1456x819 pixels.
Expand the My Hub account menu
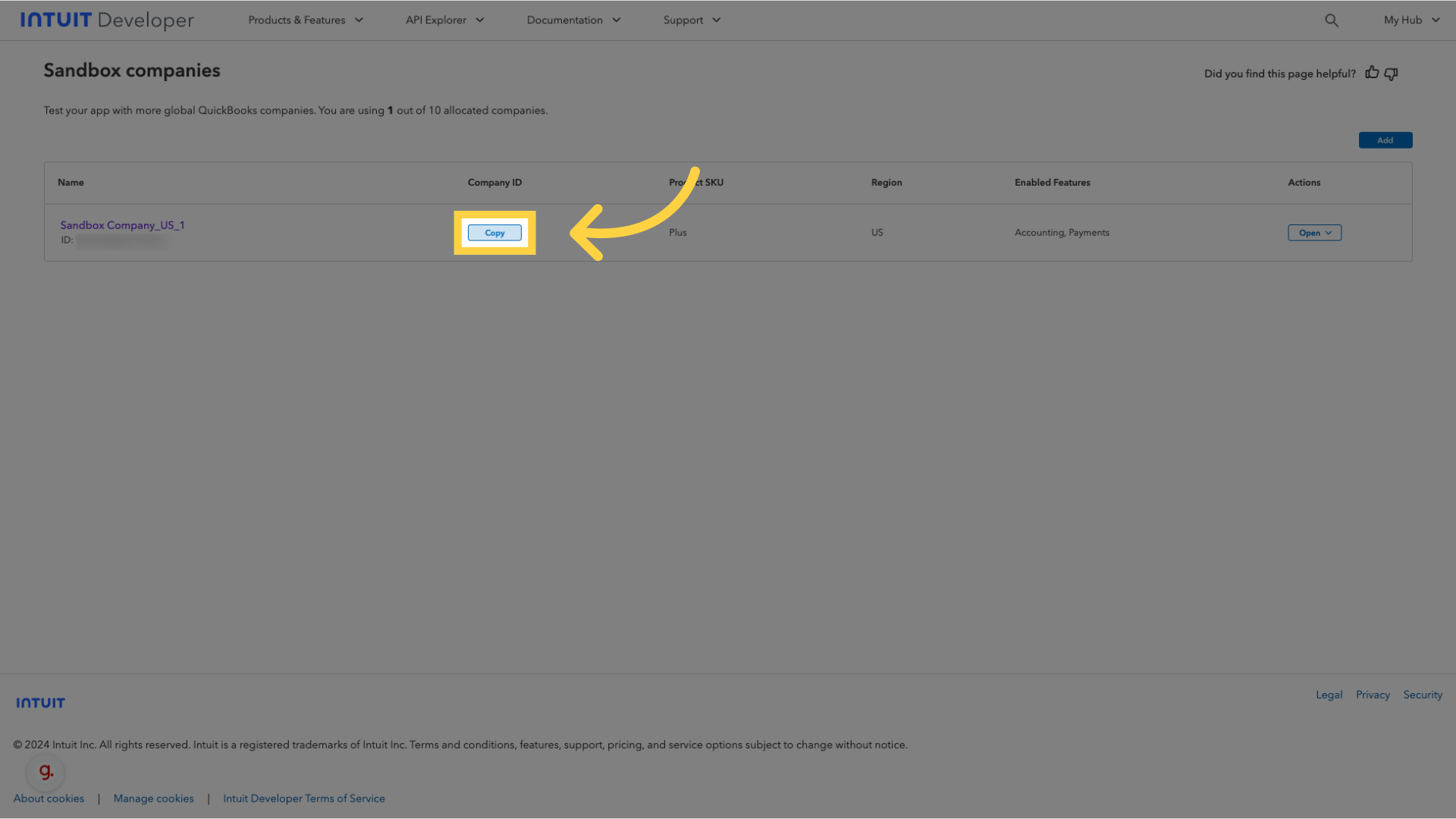tap(1411, 20)
